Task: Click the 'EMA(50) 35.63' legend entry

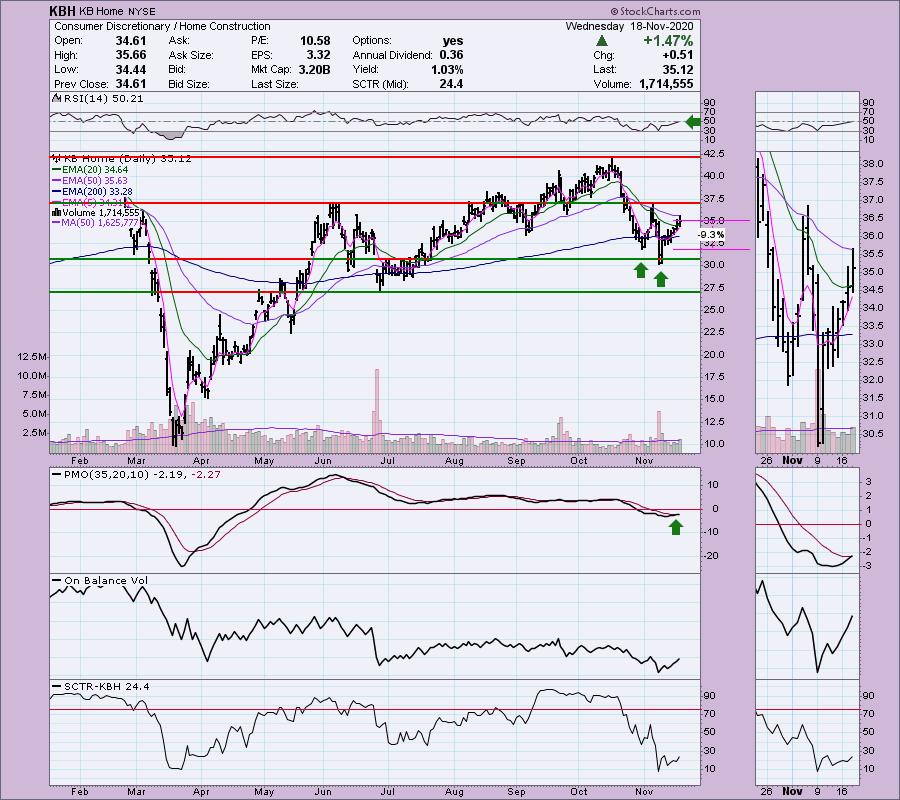Action: [95, 181]
